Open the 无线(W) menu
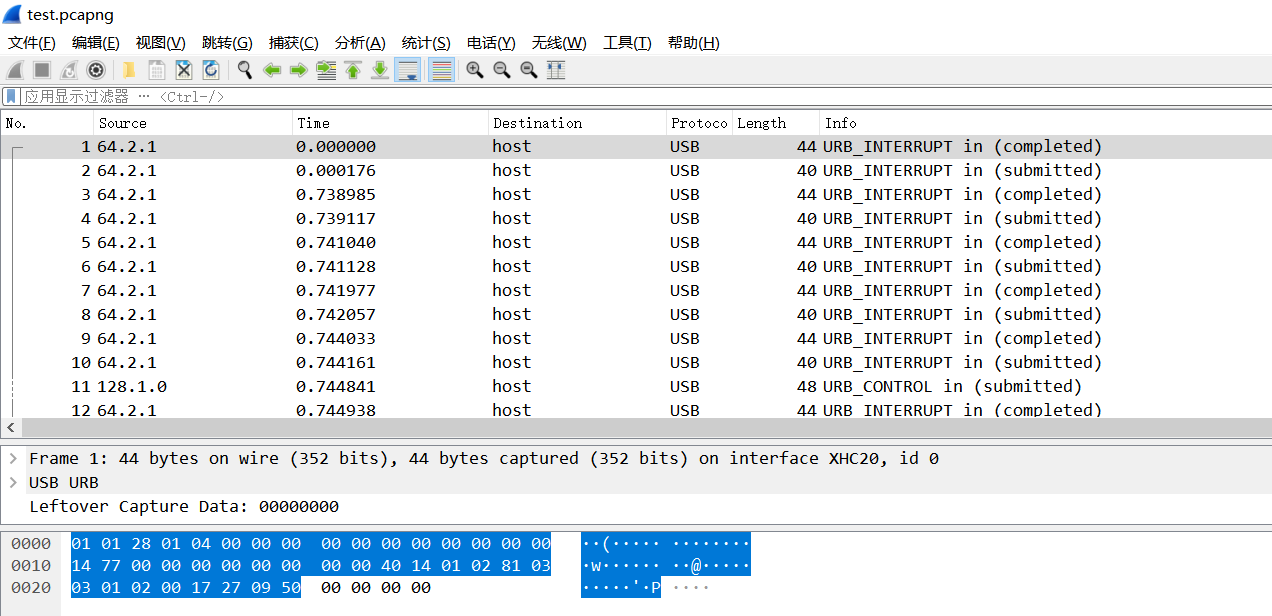The image size is (1272, 616). [x=558, y=43]
